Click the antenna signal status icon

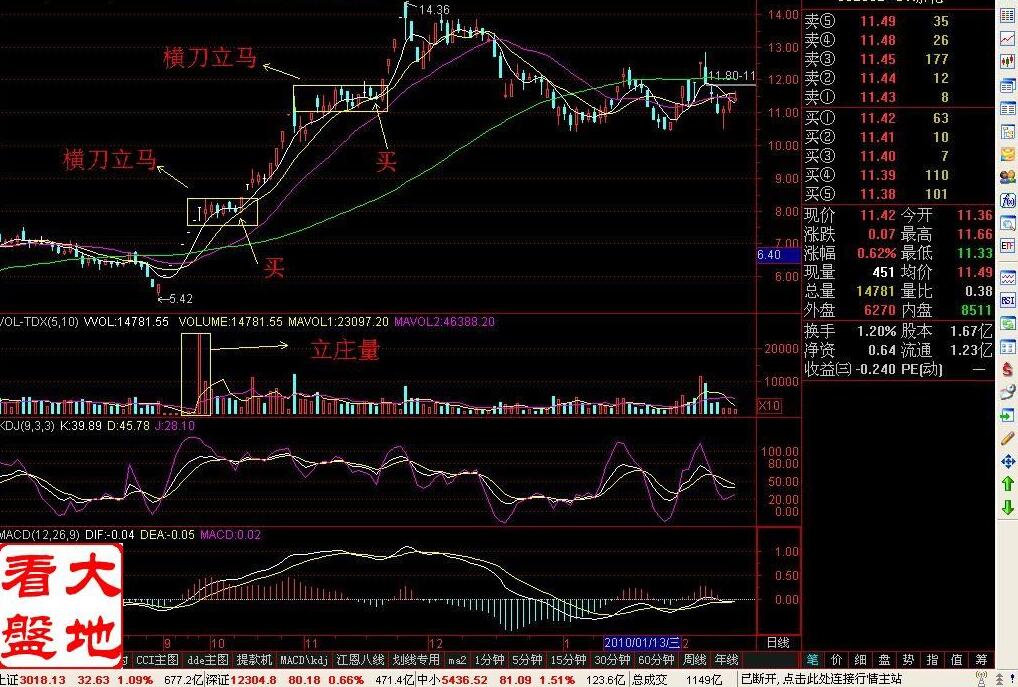click(982, 679)
